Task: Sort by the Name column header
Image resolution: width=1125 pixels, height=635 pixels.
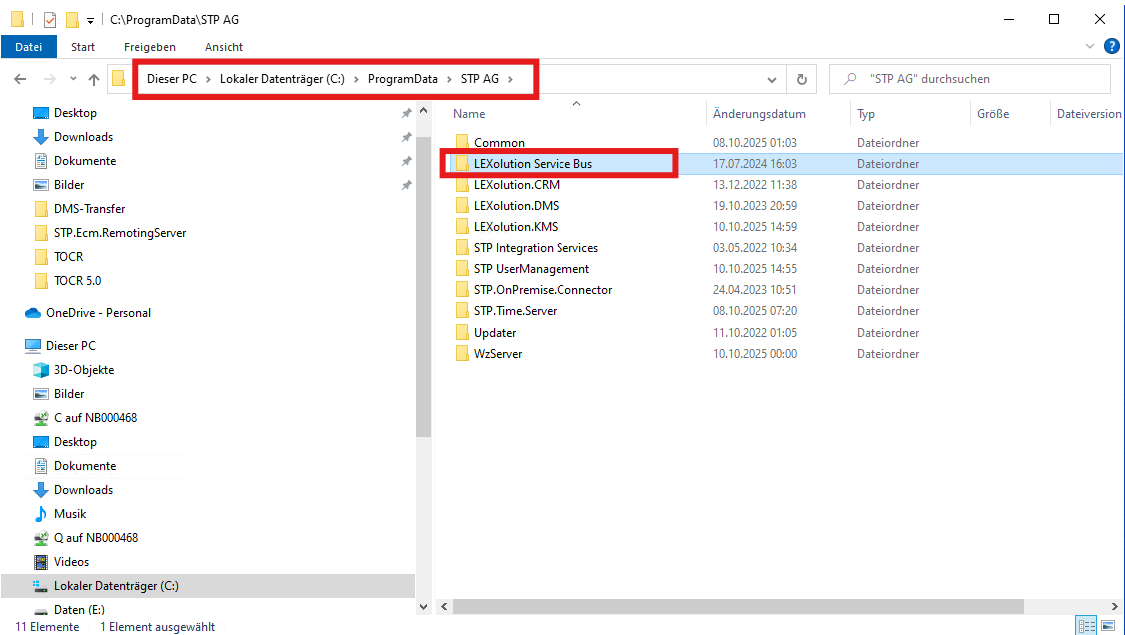Action: click(x=469, y=113)
